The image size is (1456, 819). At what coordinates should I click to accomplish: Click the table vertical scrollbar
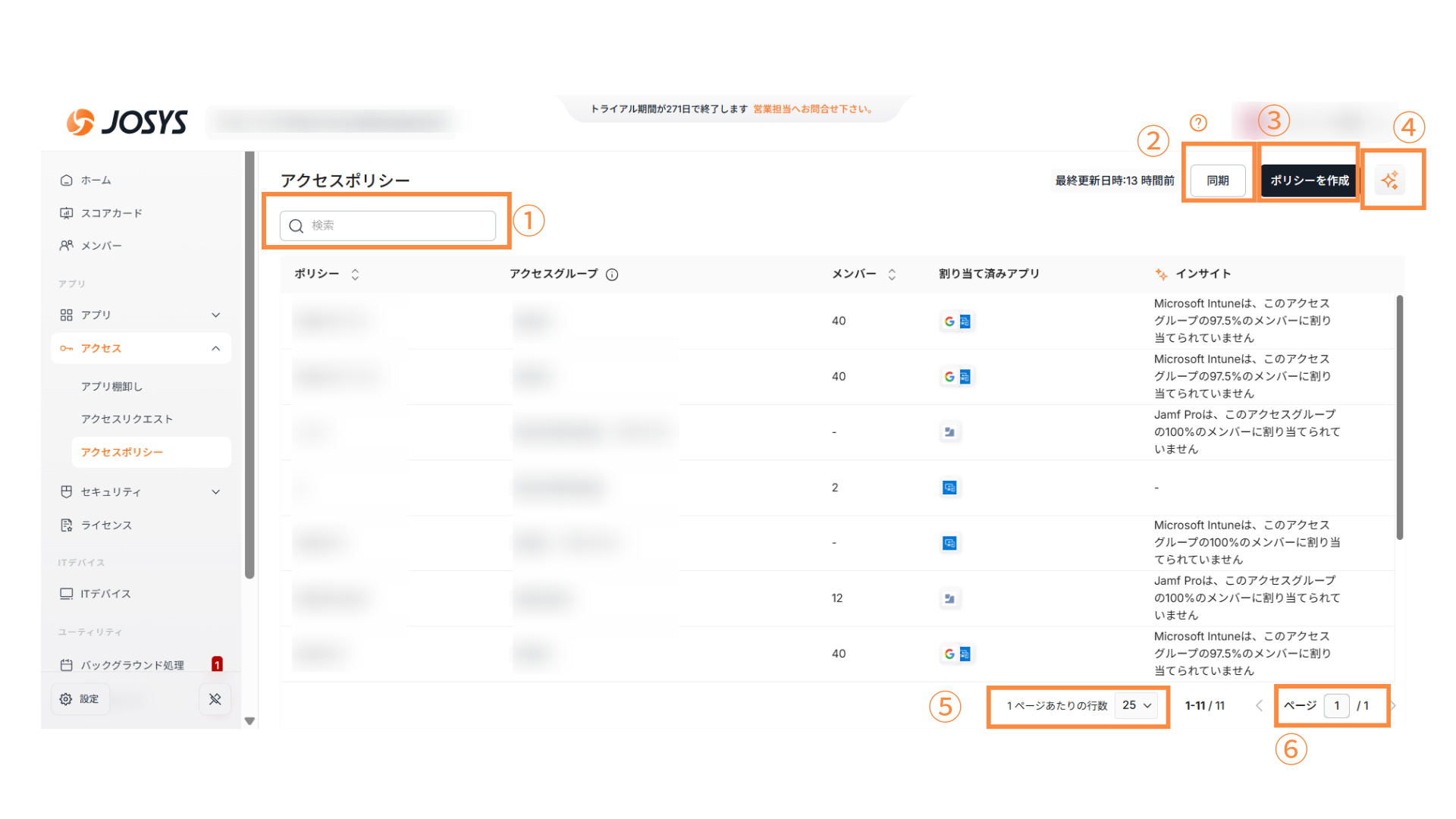point(1399,417)
